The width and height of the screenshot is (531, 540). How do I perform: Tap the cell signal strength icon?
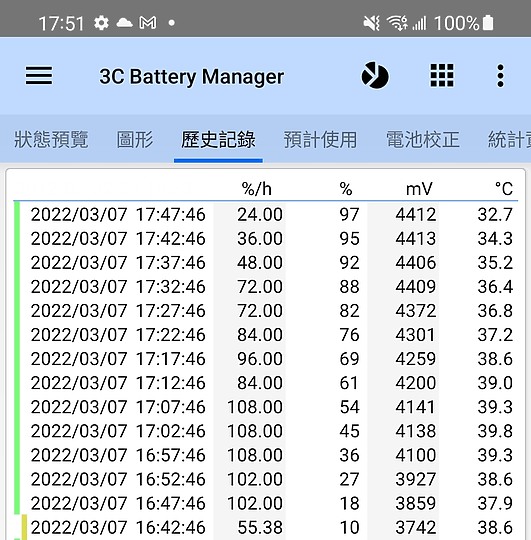tap(419, 23)
